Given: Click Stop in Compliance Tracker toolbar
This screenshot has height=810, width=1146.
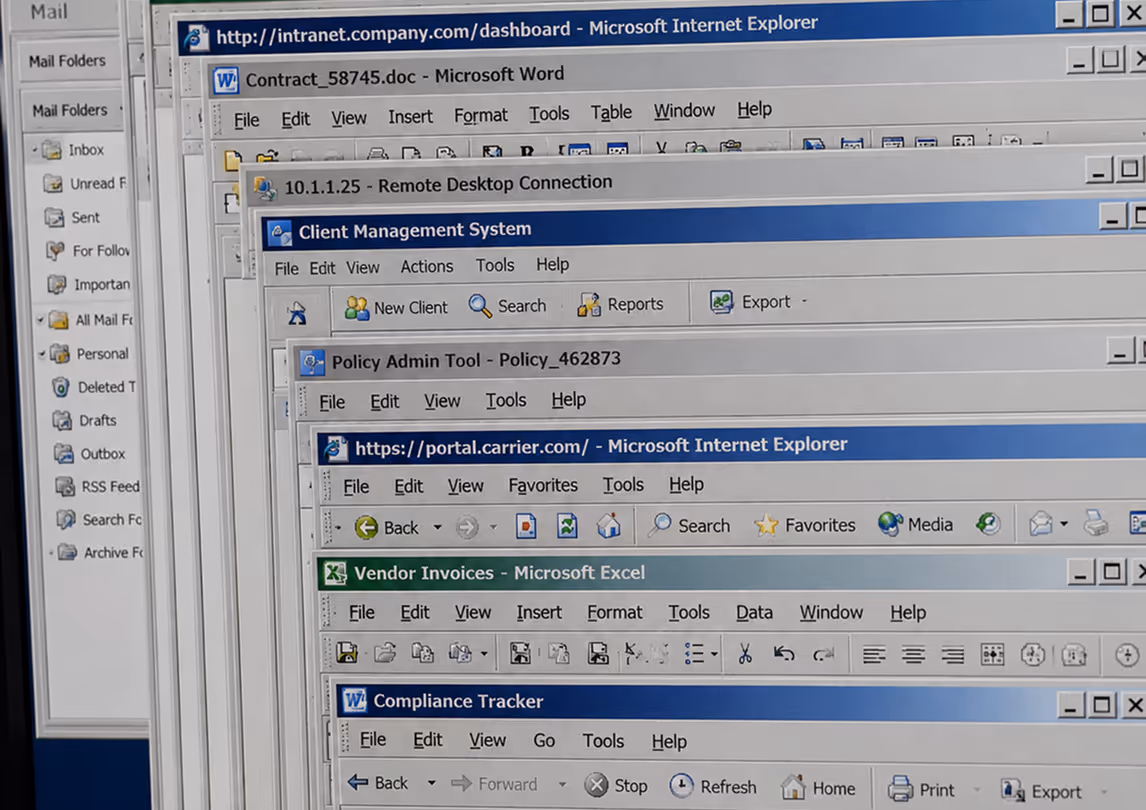Looking at the screenshot, I should pyautogui.click(x=616, y=786).
